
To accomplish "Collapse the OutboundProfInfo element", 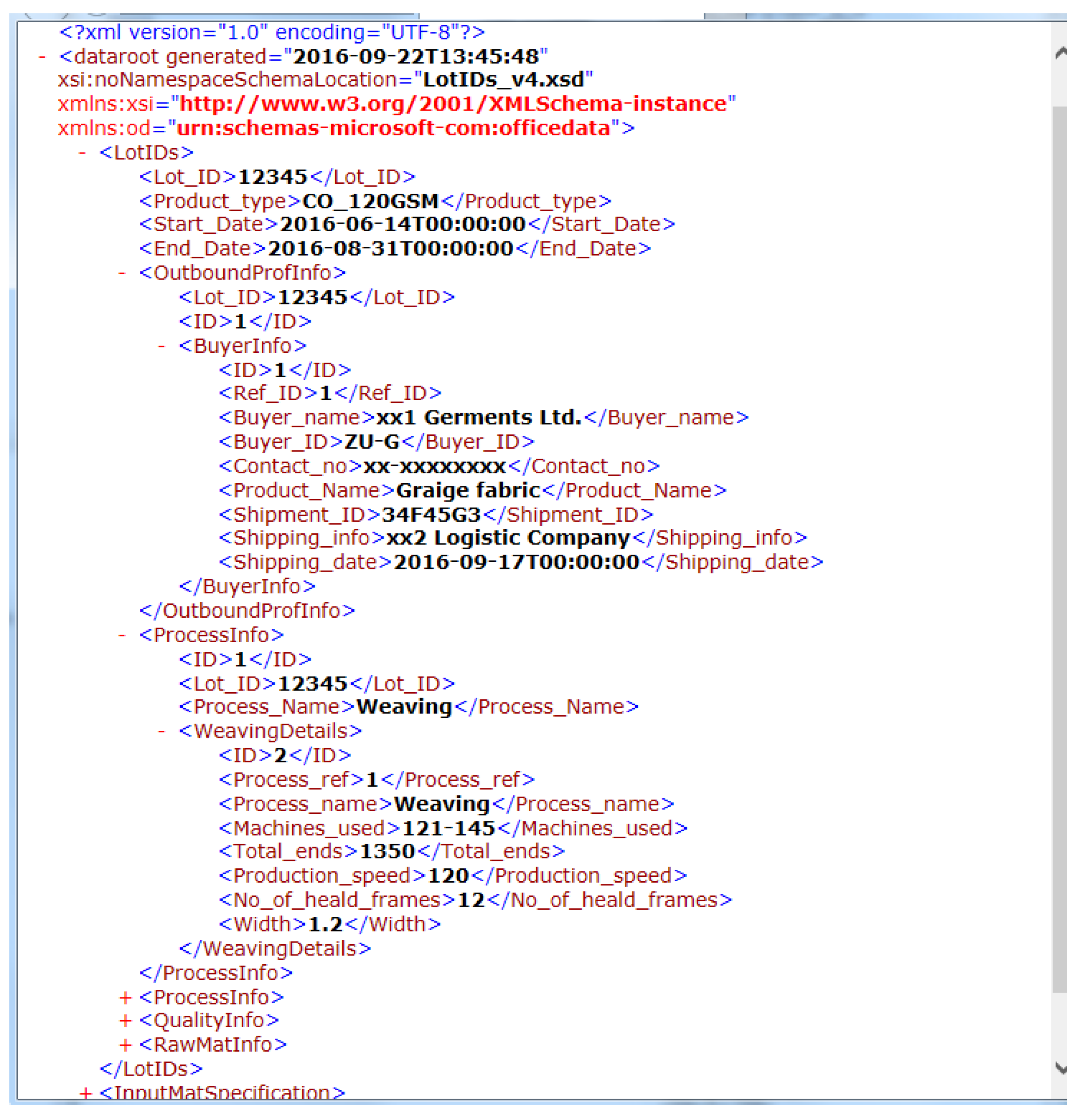I will 122,273.
